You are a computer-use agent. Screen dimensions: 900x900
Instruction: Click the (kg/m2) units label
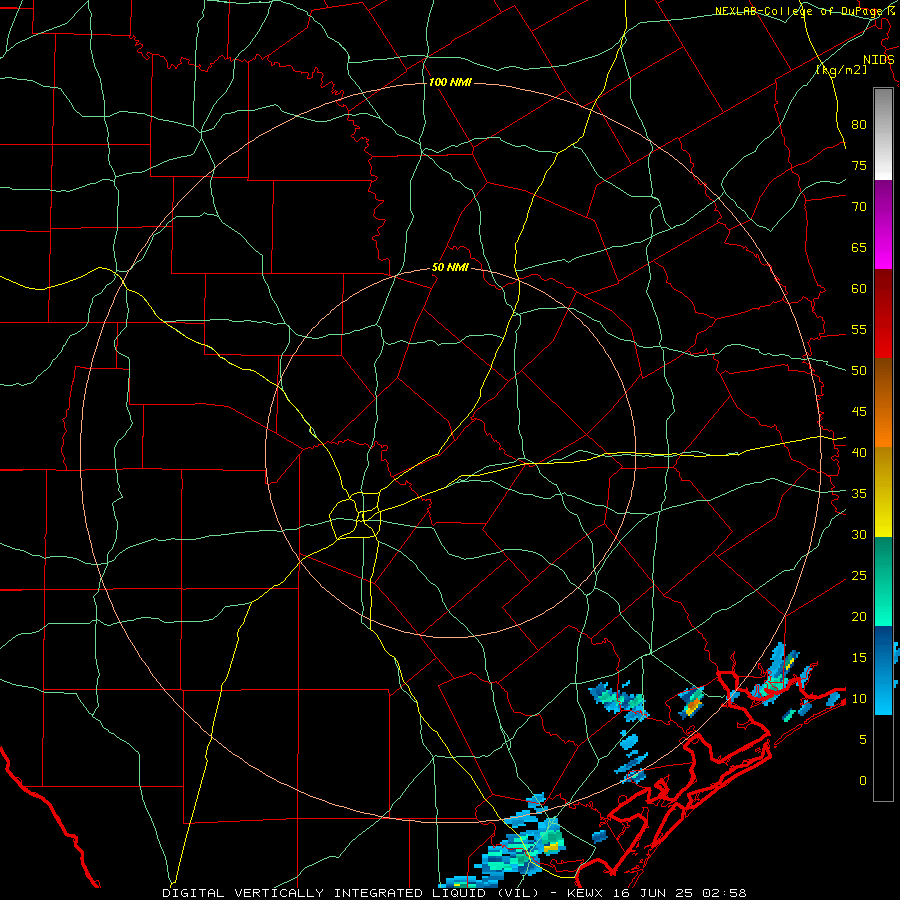pyautogui.click(x=841, y=70)
